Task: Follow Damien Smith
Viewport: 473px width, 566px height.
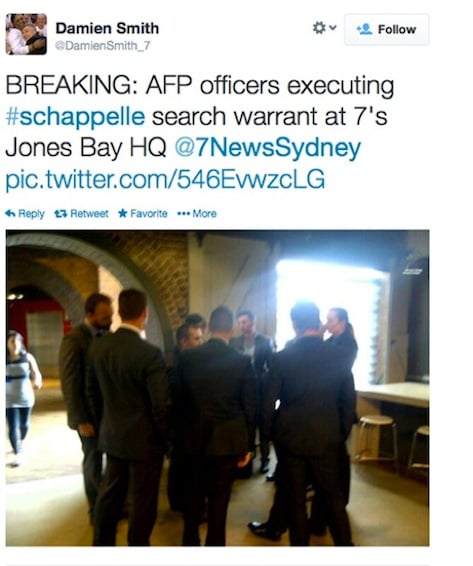Action: tap(386, 29)
